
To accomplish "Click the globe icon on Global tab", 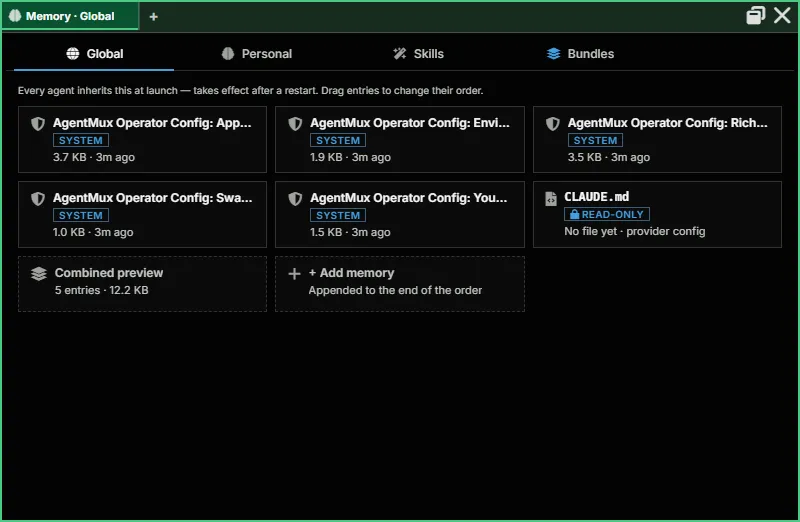I will pos(73,54).
